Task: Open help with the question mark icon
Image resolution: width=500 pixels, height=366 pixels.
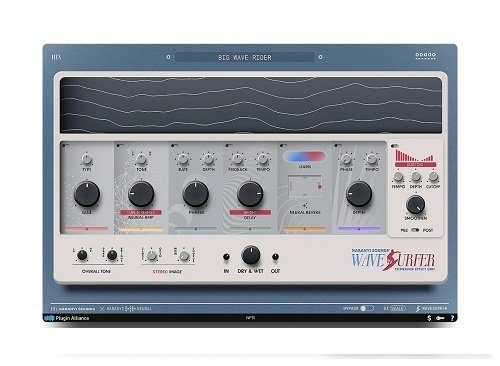Action: 452,318
